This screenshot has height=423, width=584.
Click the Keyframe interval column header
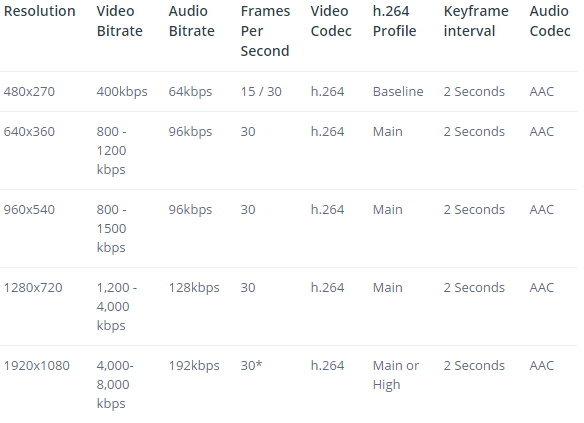coord(476,21)
